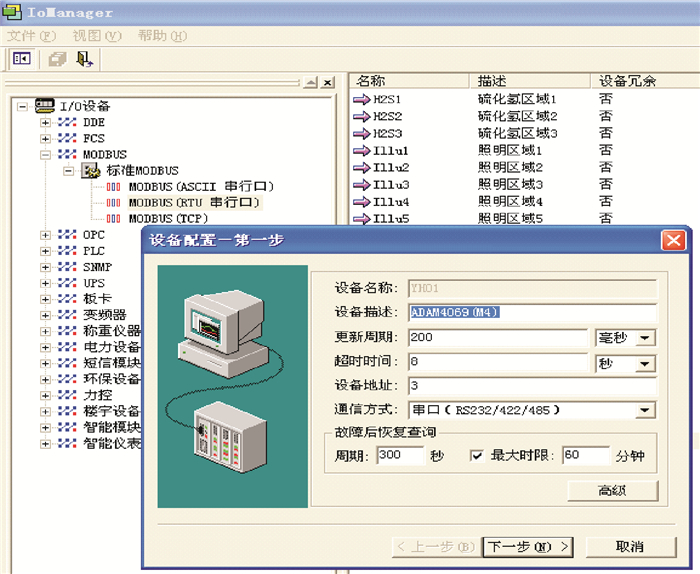This screenshot has height=574, width=700.
Task: Click the panel layout toolbar icon
Action: (x=21, y=59)
